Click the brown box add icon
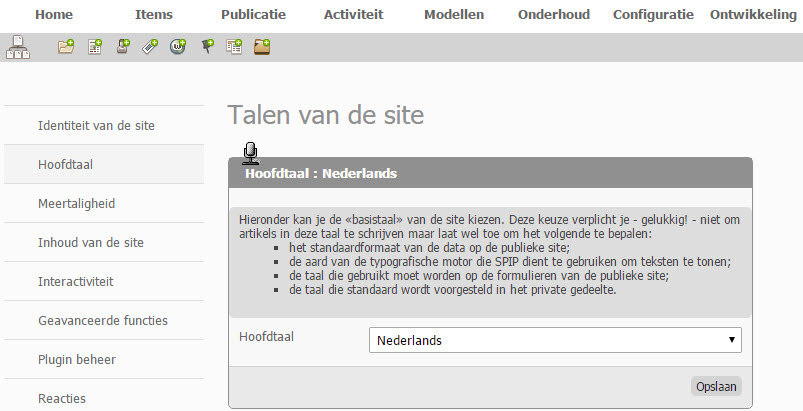 pyautogui.click(x=262, y=46)
